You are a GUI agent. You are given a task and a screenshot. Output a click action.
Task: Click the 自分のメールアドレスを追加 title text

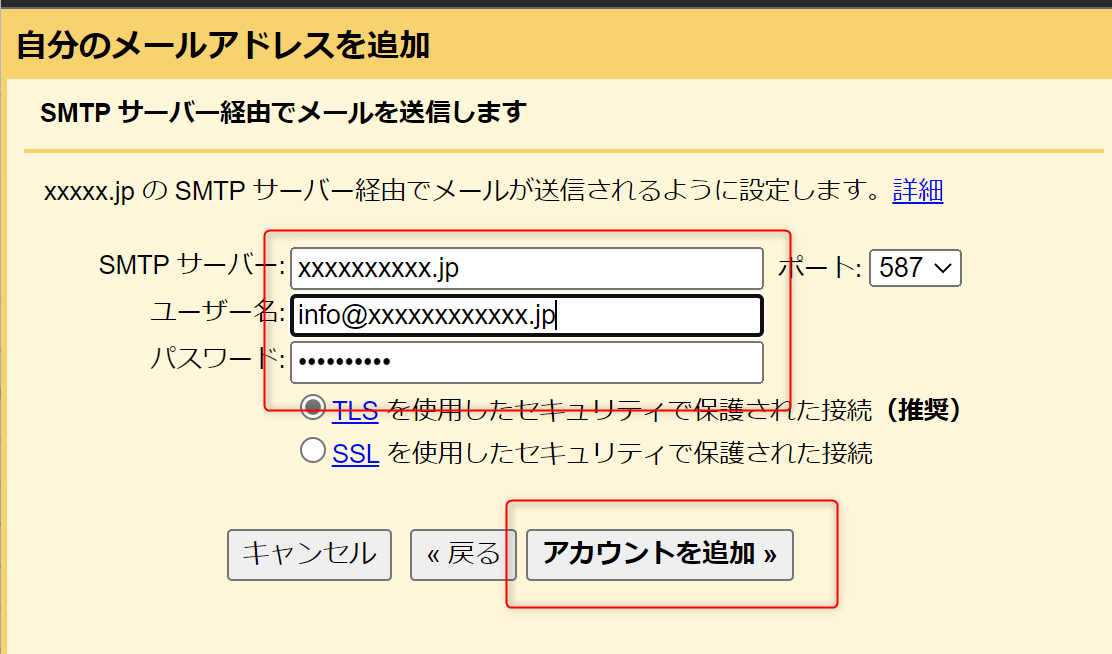point(223,45)
